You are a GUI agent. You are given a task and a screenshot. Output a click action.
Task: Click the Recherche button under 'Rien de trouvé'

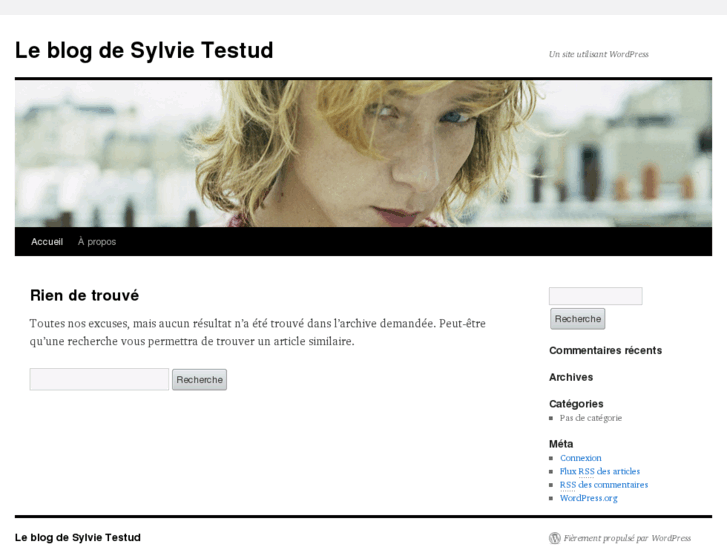199,379
